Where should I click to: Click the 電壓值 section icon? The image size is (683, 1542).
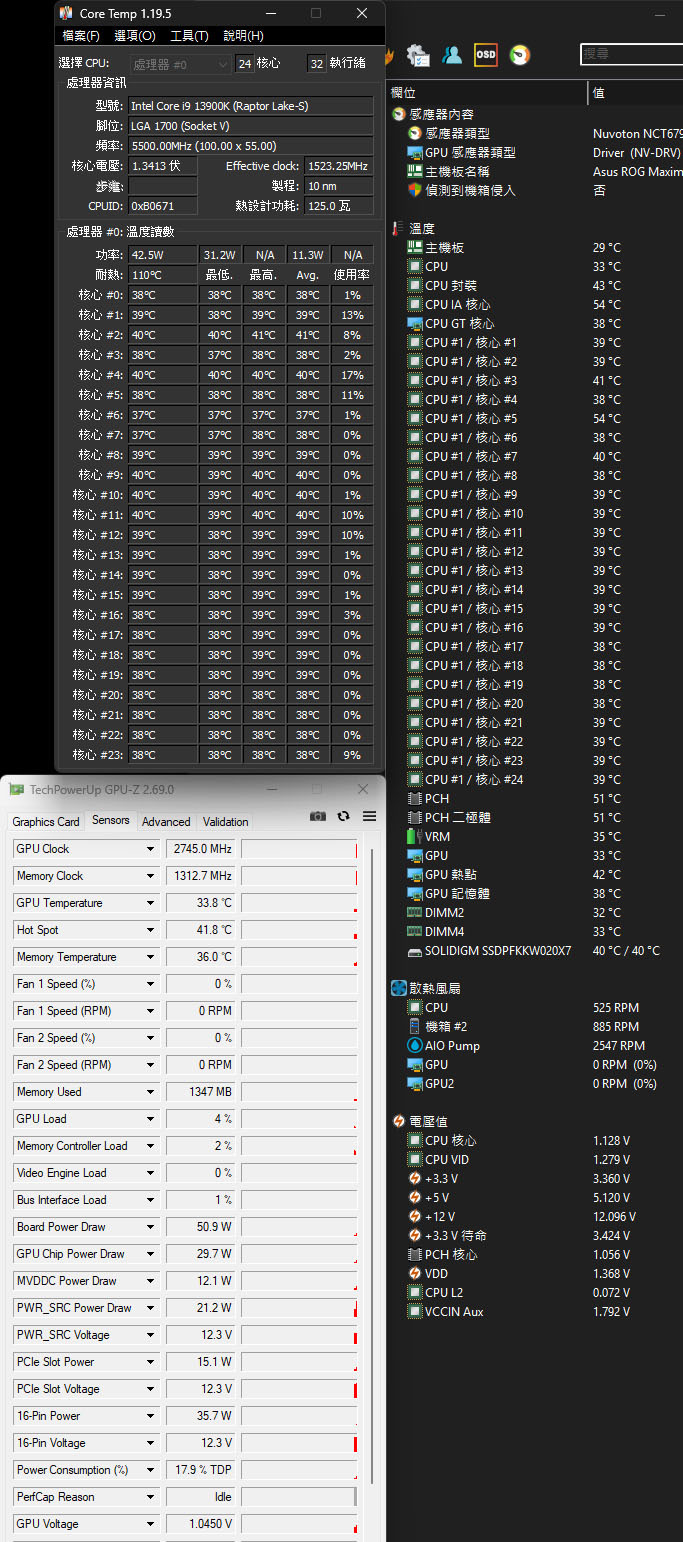(x=399, y=1121)
